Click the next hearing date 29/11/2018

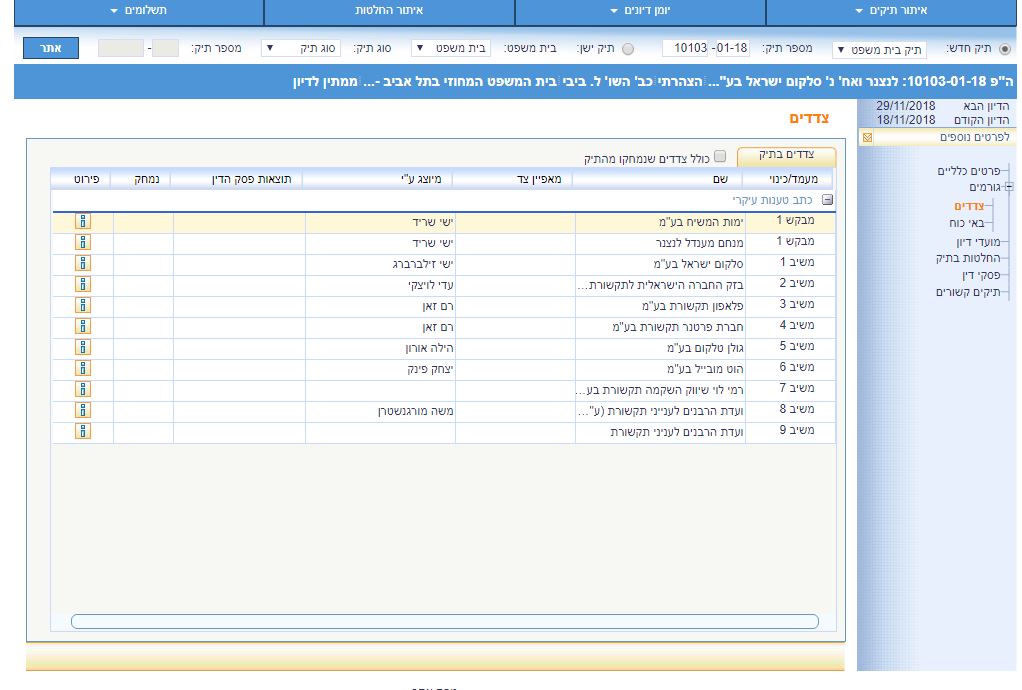[905, 106]
